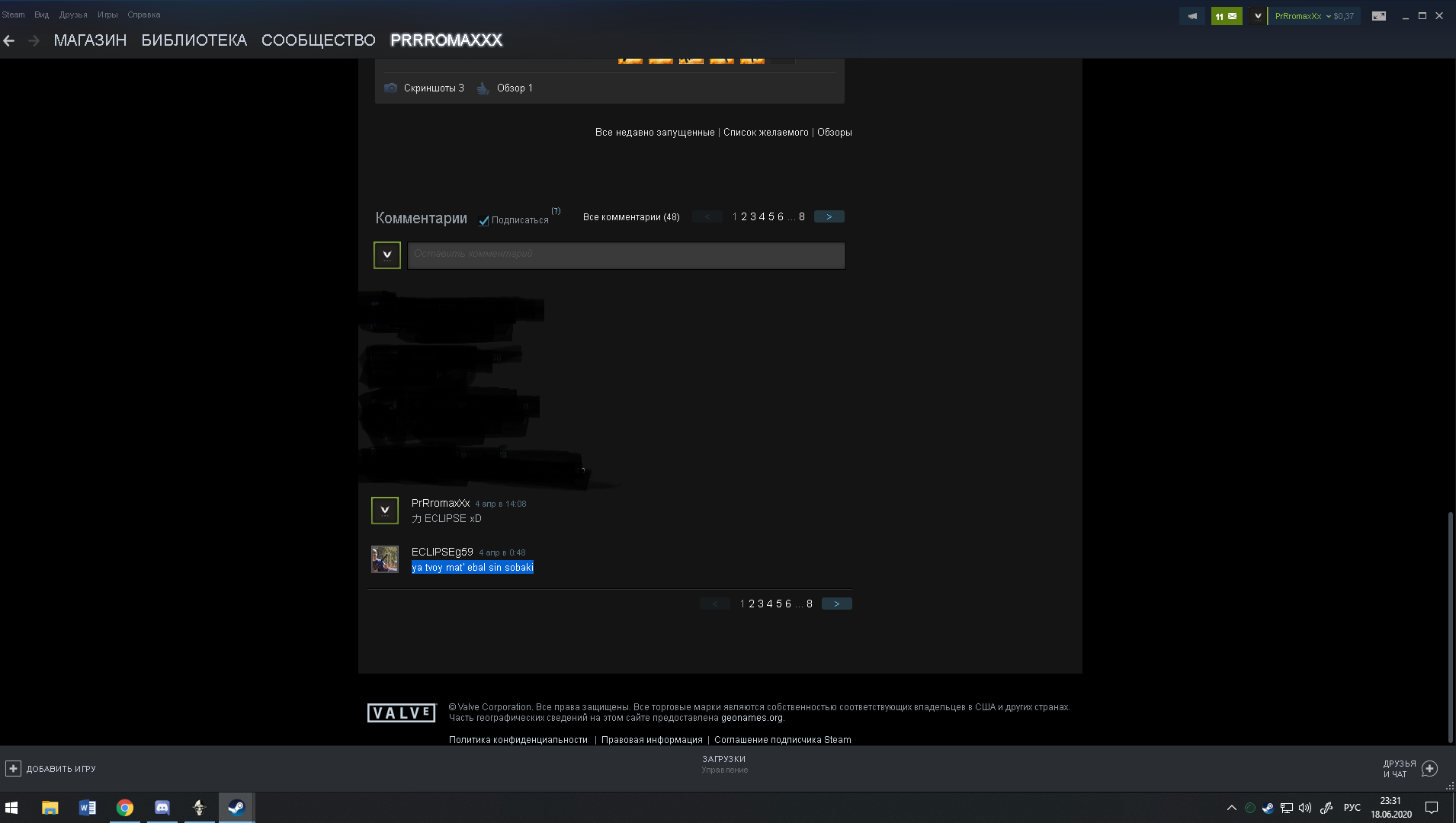View Все комментарии (48)
1456x823 pixels.
point(631,217)
